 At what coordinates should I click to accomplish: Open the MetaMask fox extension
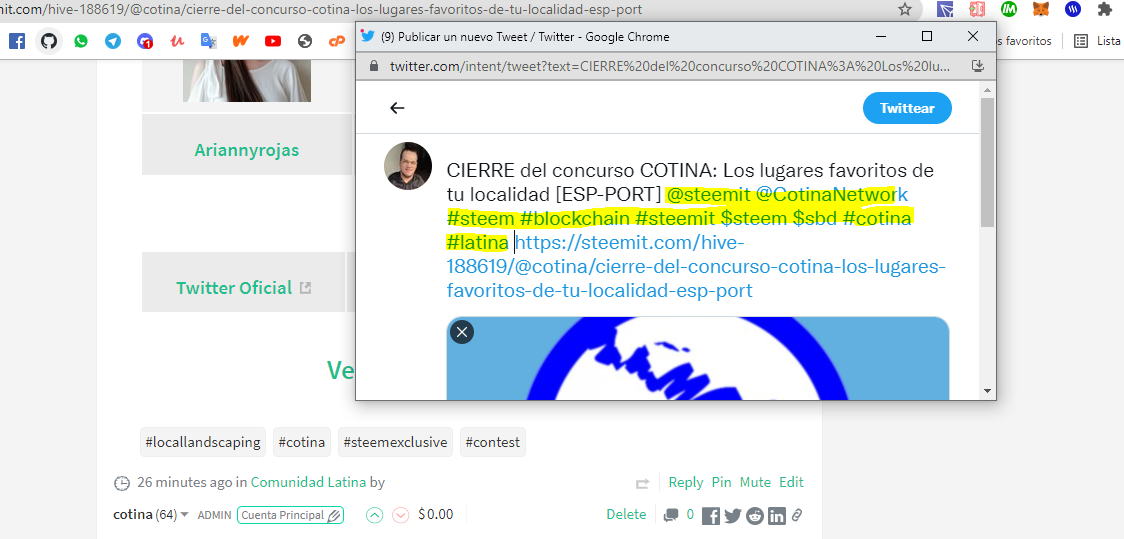(1041, 9)
